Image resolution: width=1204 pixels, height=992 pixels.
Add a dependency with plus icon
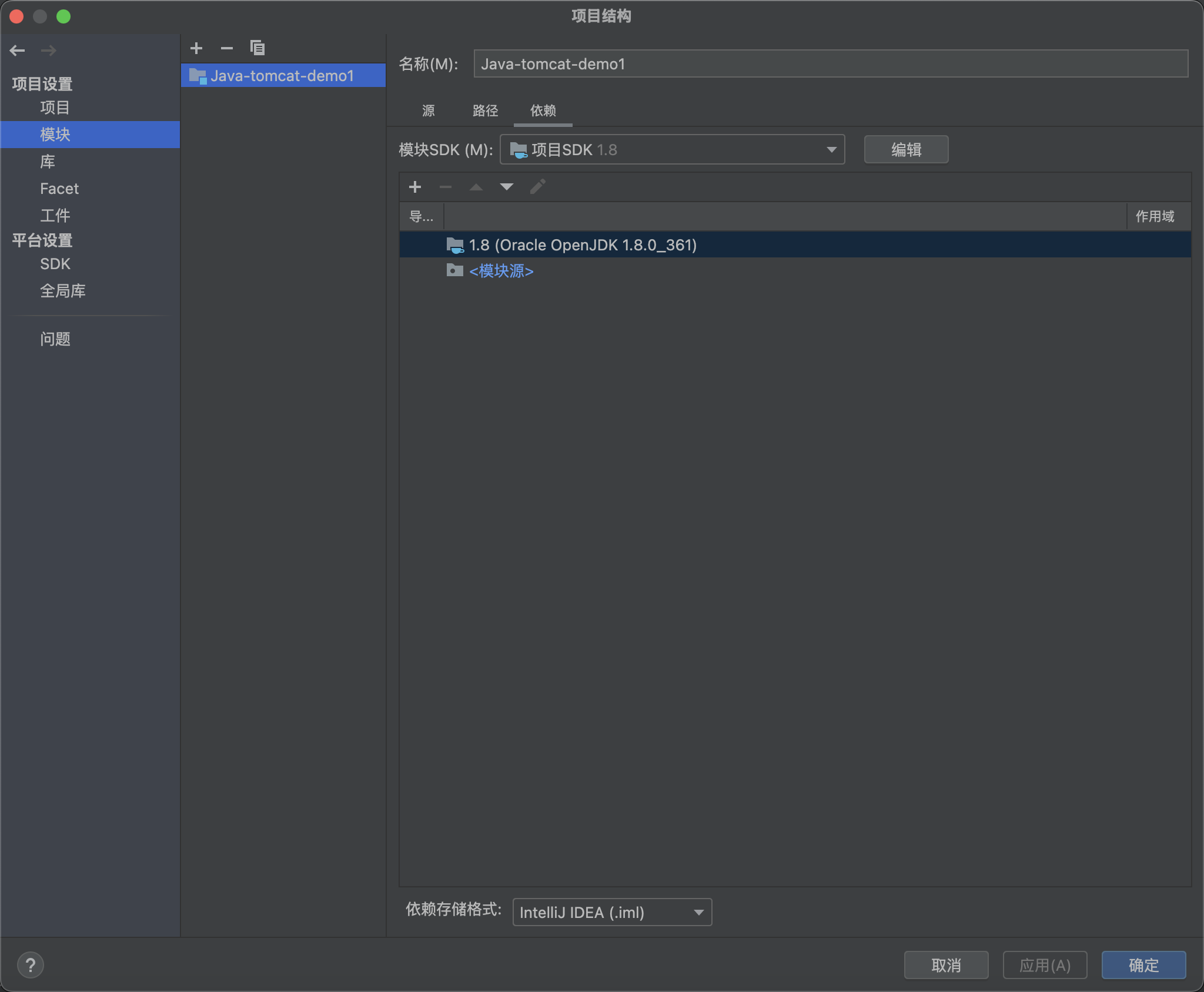[415, 187]
